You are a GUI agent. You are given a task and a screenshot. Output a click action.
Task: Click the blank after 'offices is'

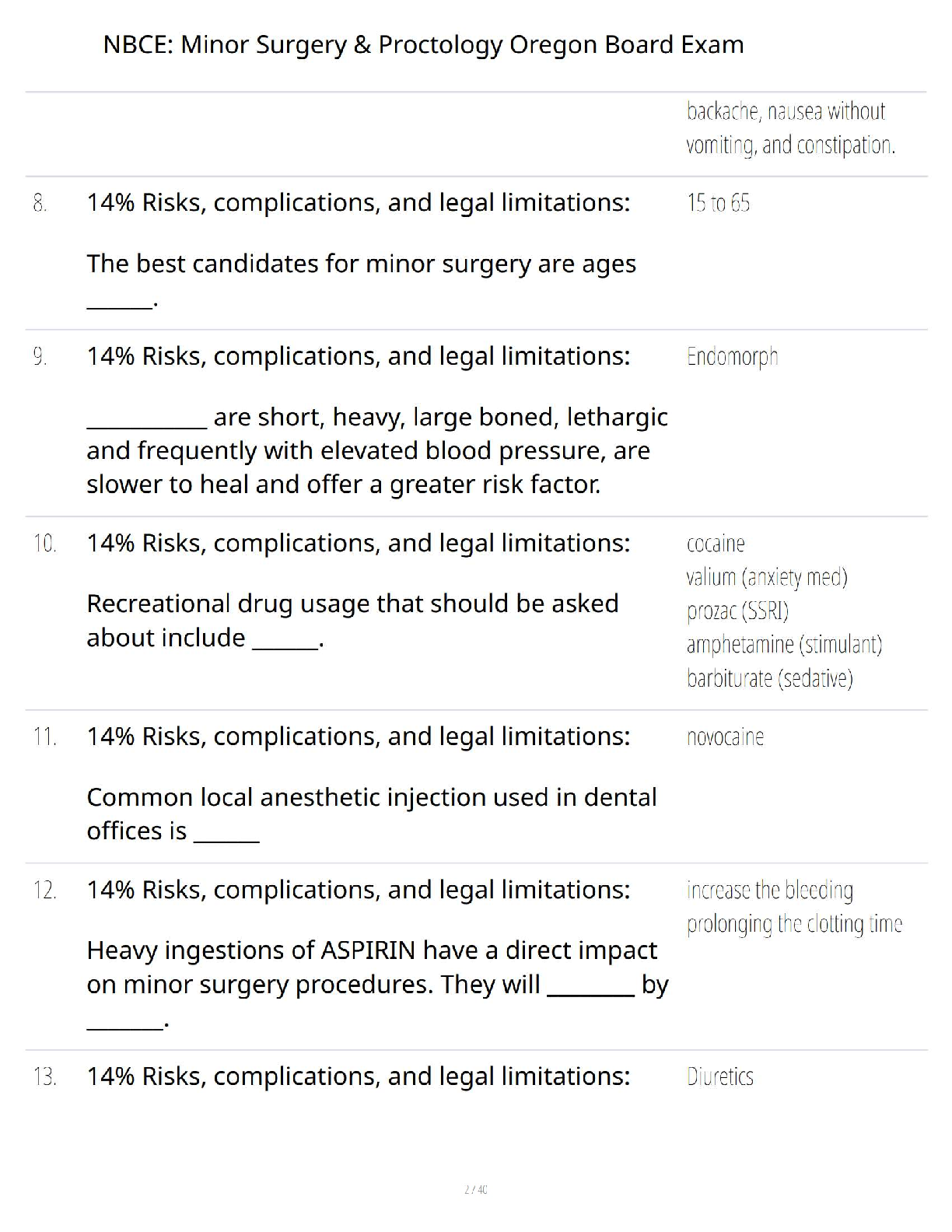pyautogui.click(x=226, y=834)
